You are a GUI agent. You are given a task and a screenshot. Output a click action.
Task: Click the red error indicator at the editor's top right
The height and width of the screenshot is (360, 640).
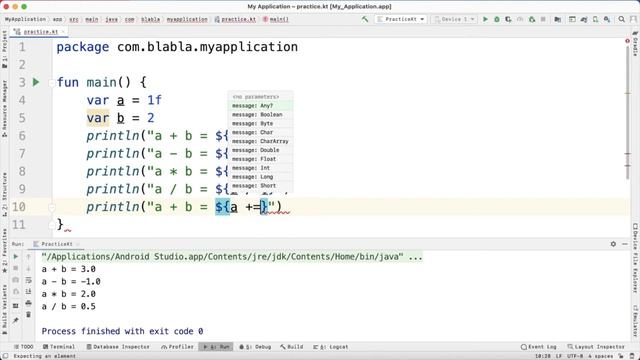(627, 41)
